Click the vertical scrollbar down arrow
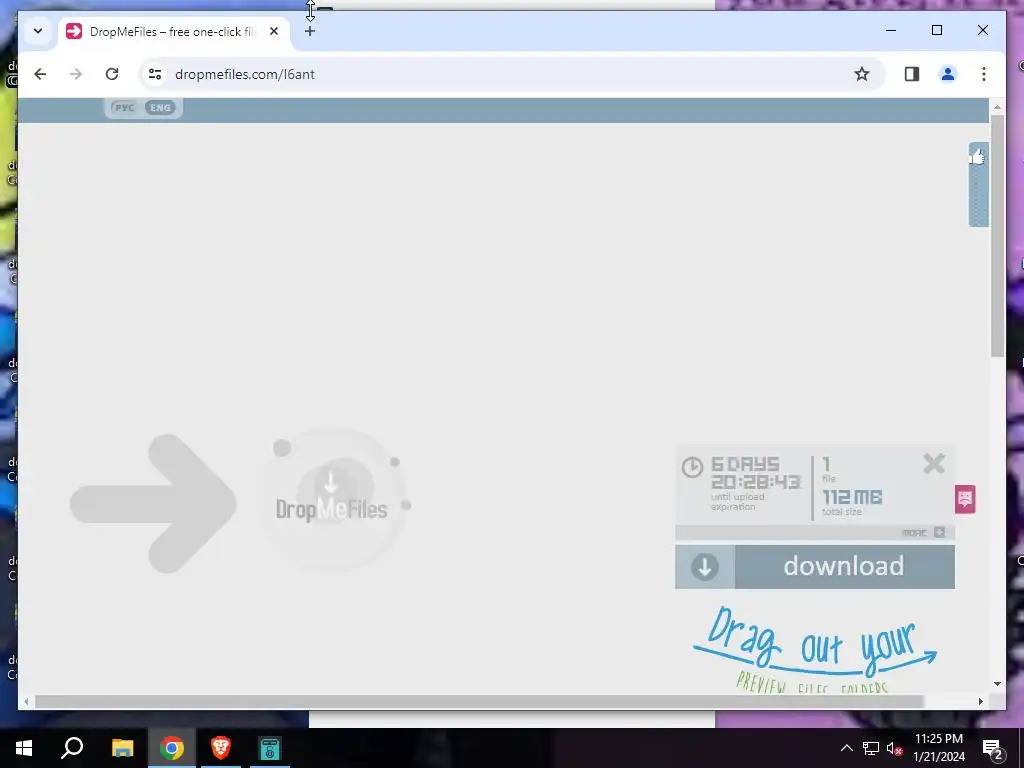 coord(997,684)
